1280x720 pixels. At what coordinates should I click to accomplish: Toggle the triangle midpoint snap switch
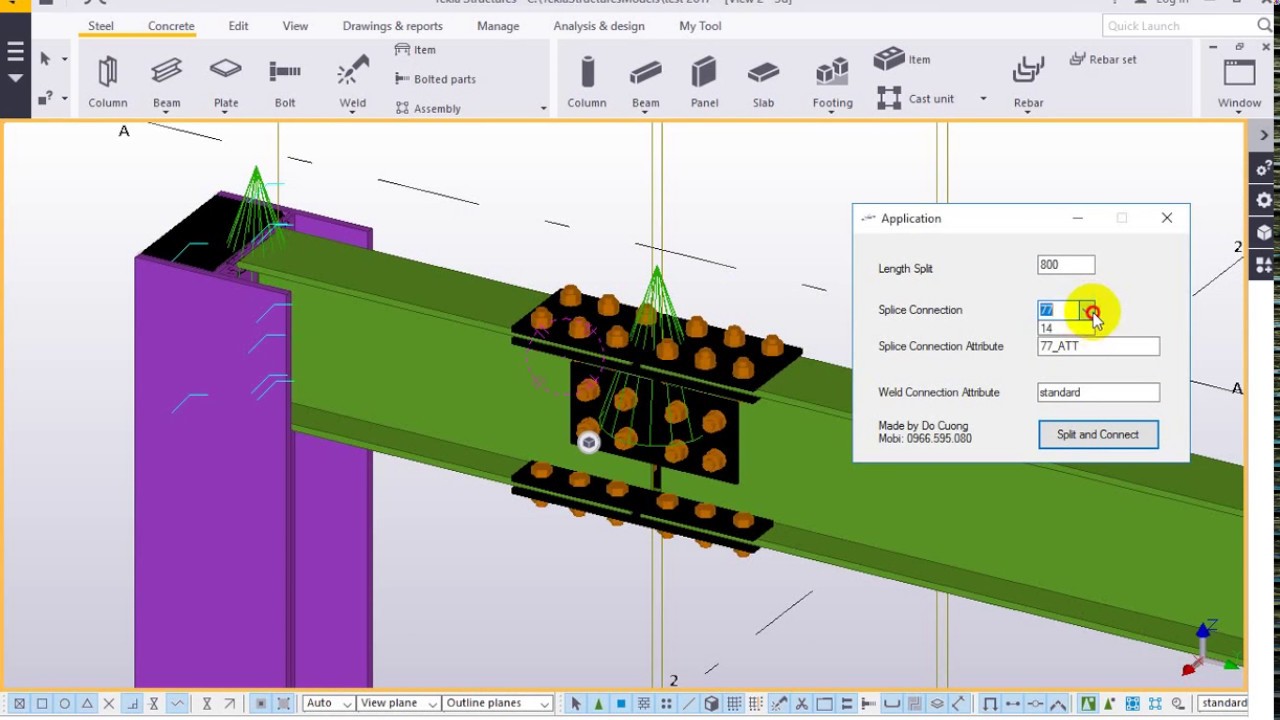[87, 703]
